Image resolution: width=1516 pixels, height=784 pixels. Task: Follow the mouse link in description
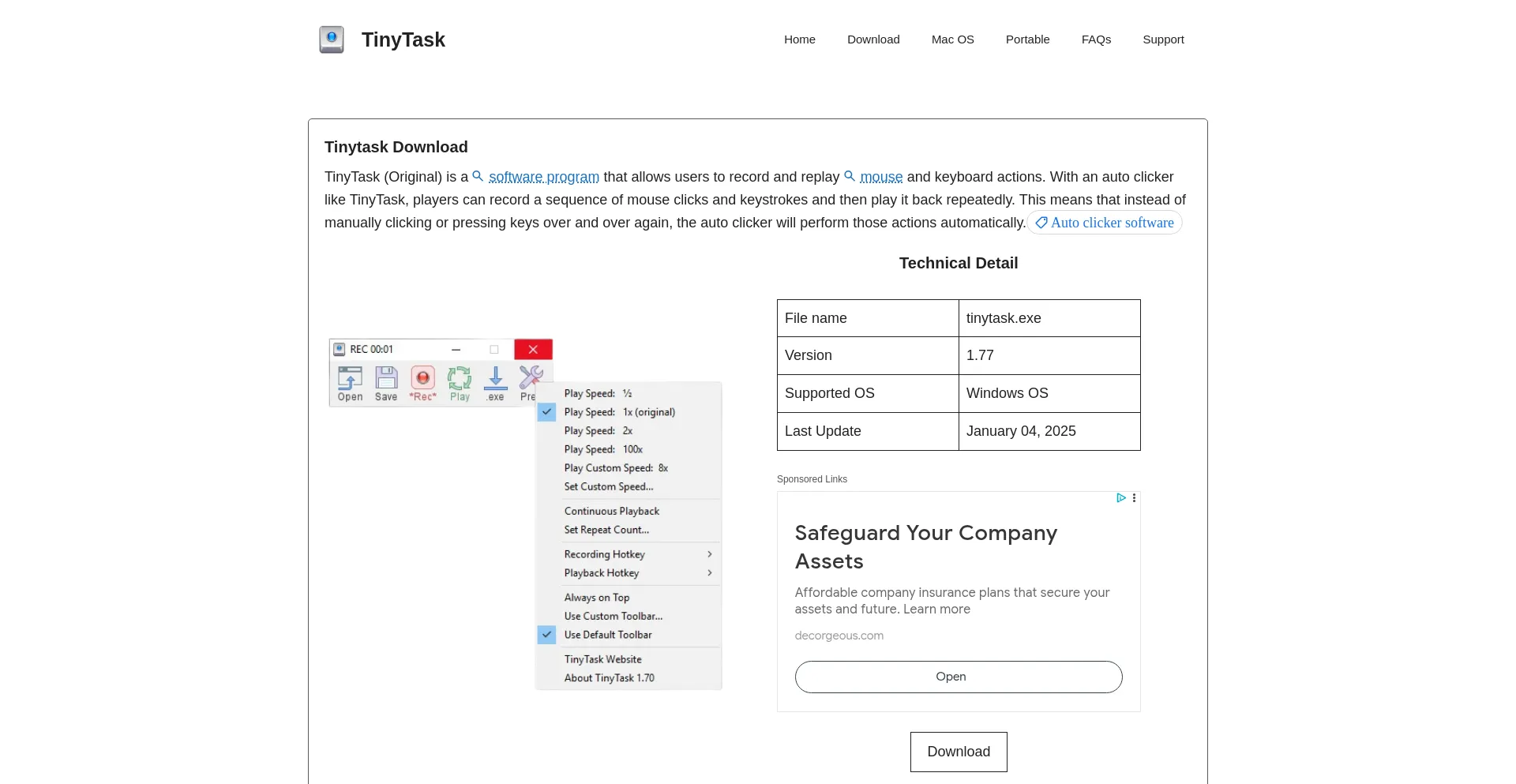tap(881, 177)
